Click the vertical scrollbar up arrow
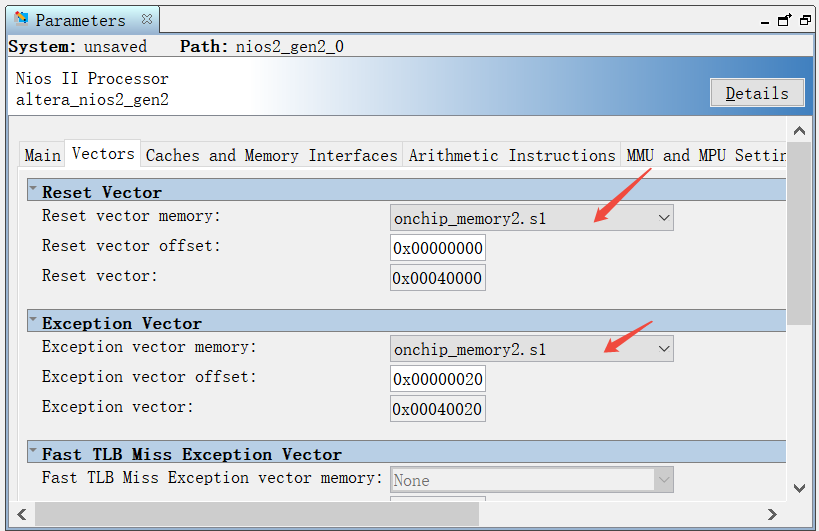The width and height of the screenshot is (819, 531). 799,131
